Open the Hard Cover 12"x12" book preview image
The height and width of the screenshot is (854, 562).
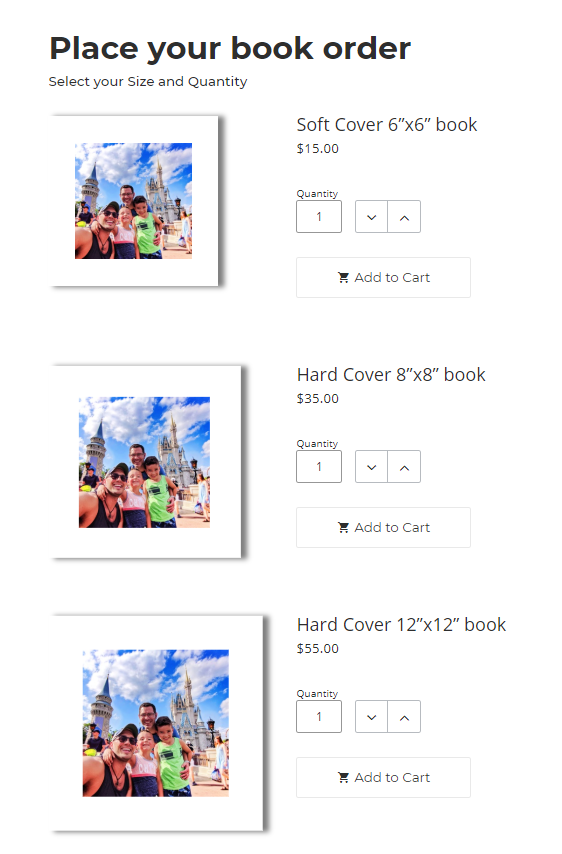(157, 723)
